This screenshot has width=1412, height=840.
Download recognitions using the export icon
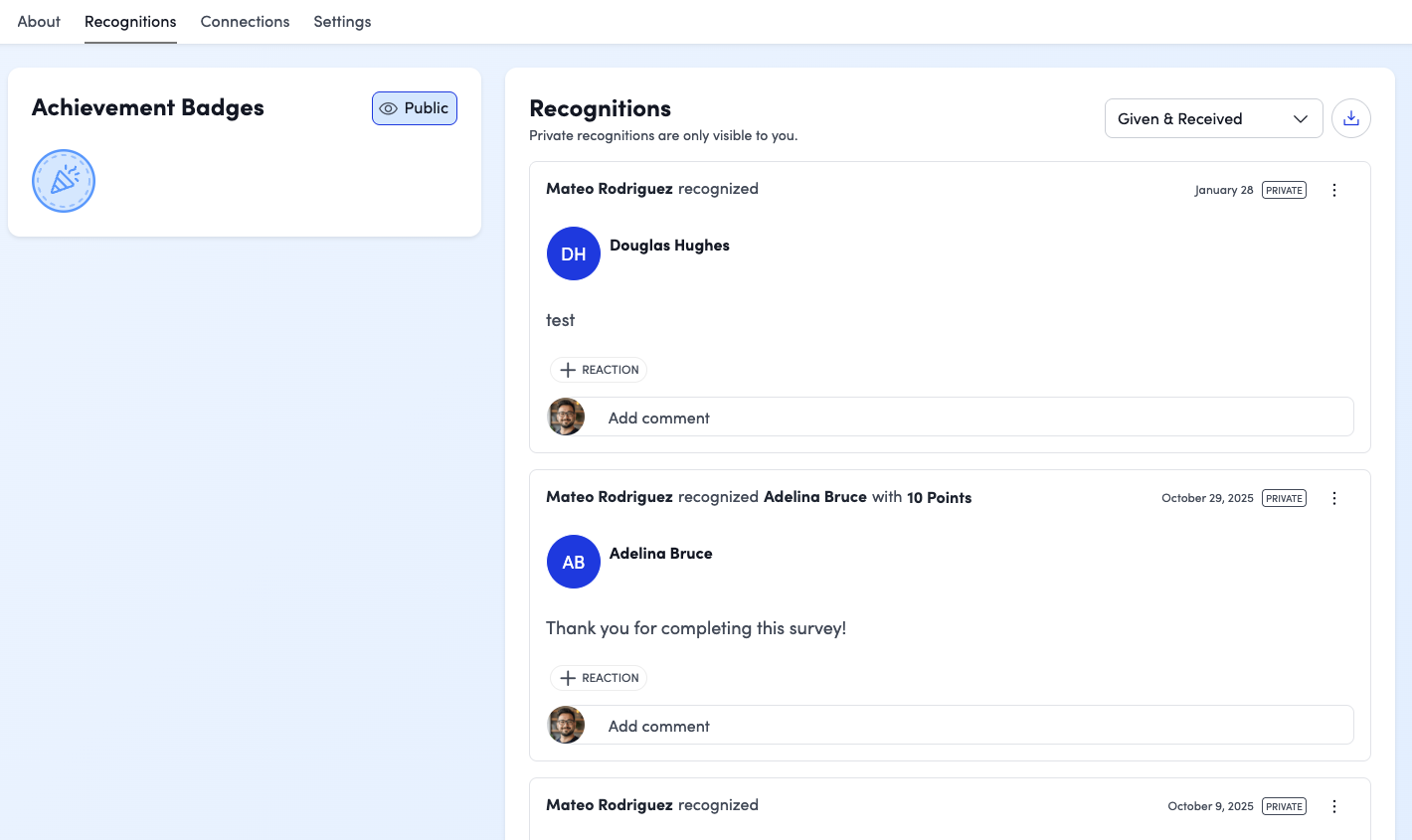(x=1350, y=118)
